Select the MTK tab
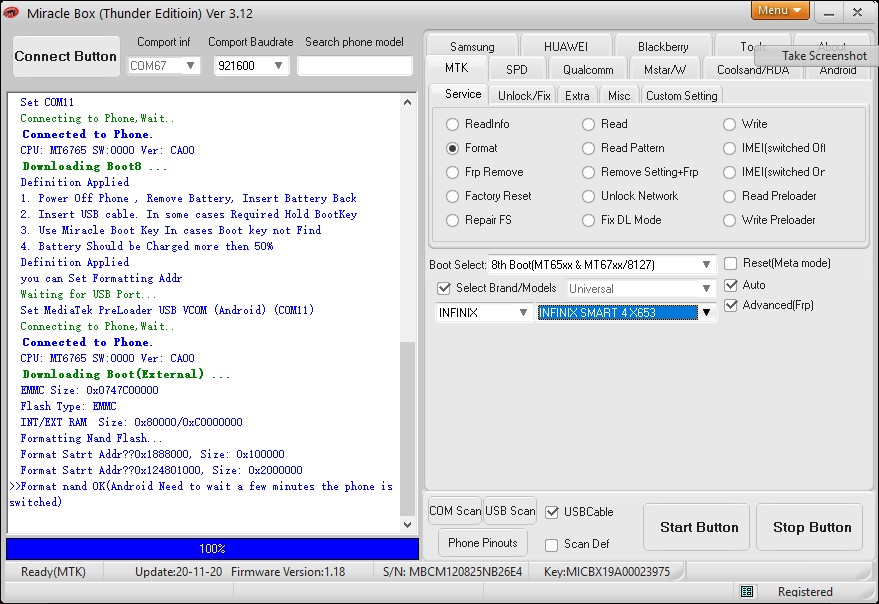879x604 pixels. (x=456, y=68)
